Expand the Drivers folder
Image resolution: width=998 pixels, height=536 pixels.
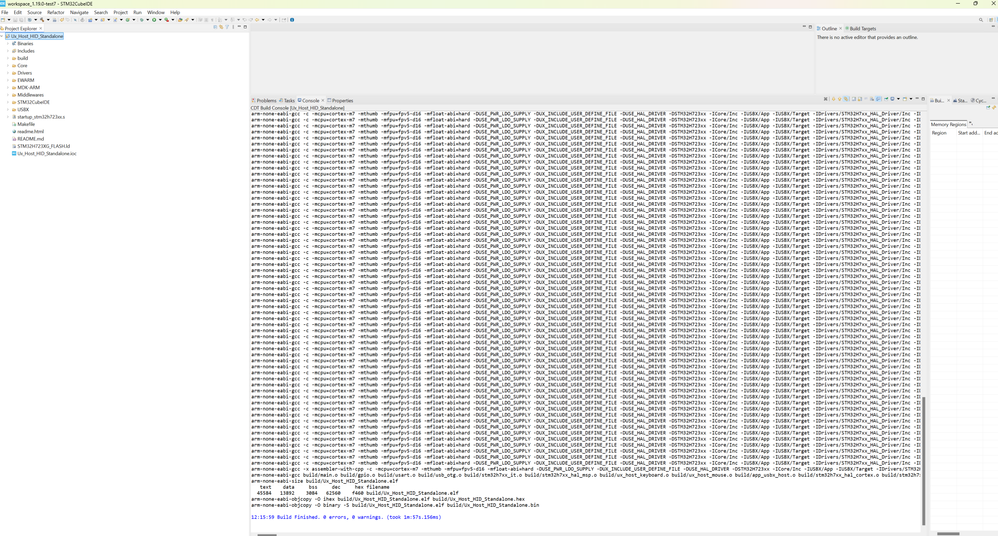point(8,73)
